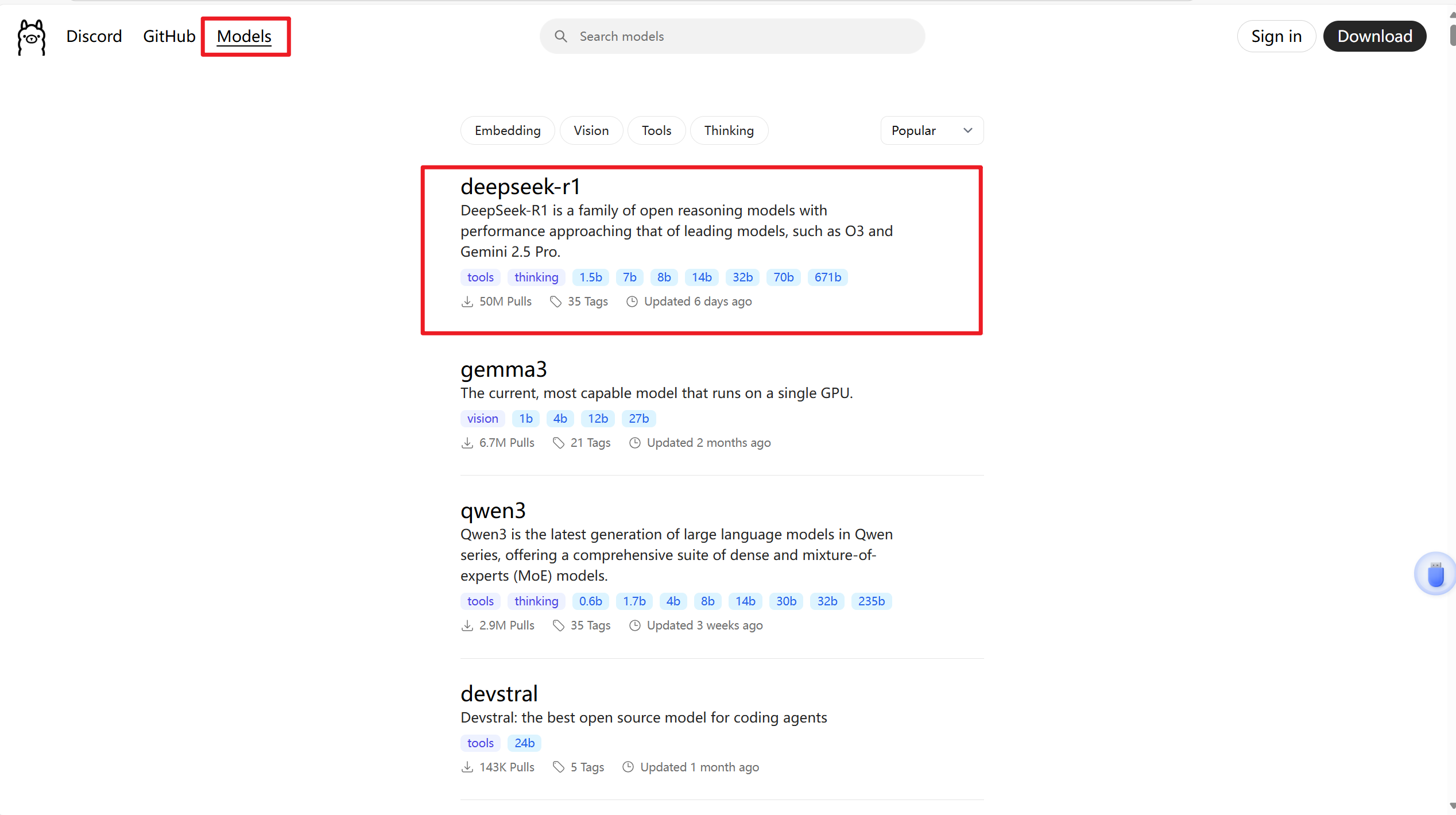Filter models by Embedding

[508, 130]
